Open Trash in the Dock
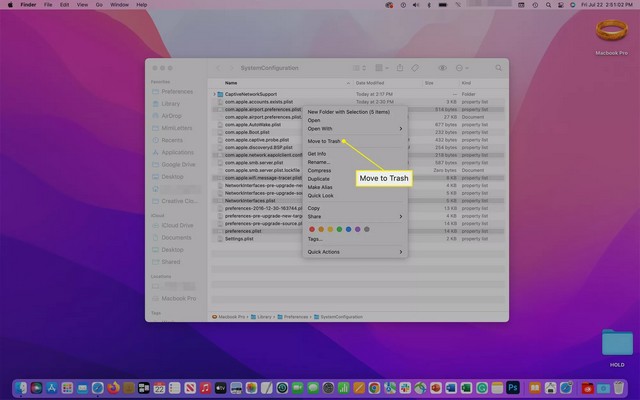 coord(616,387)
